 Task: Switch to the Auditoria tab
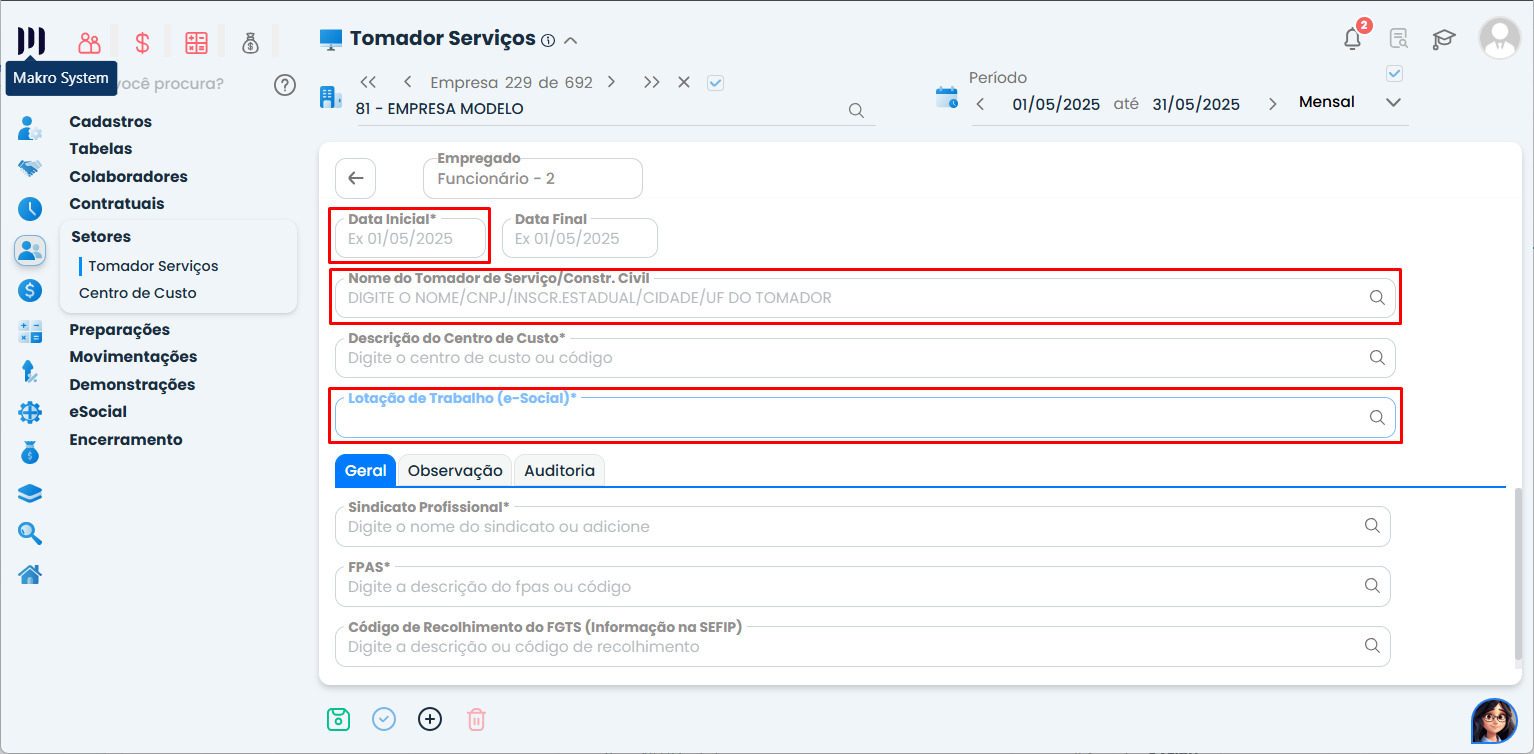tap(559, 471)
